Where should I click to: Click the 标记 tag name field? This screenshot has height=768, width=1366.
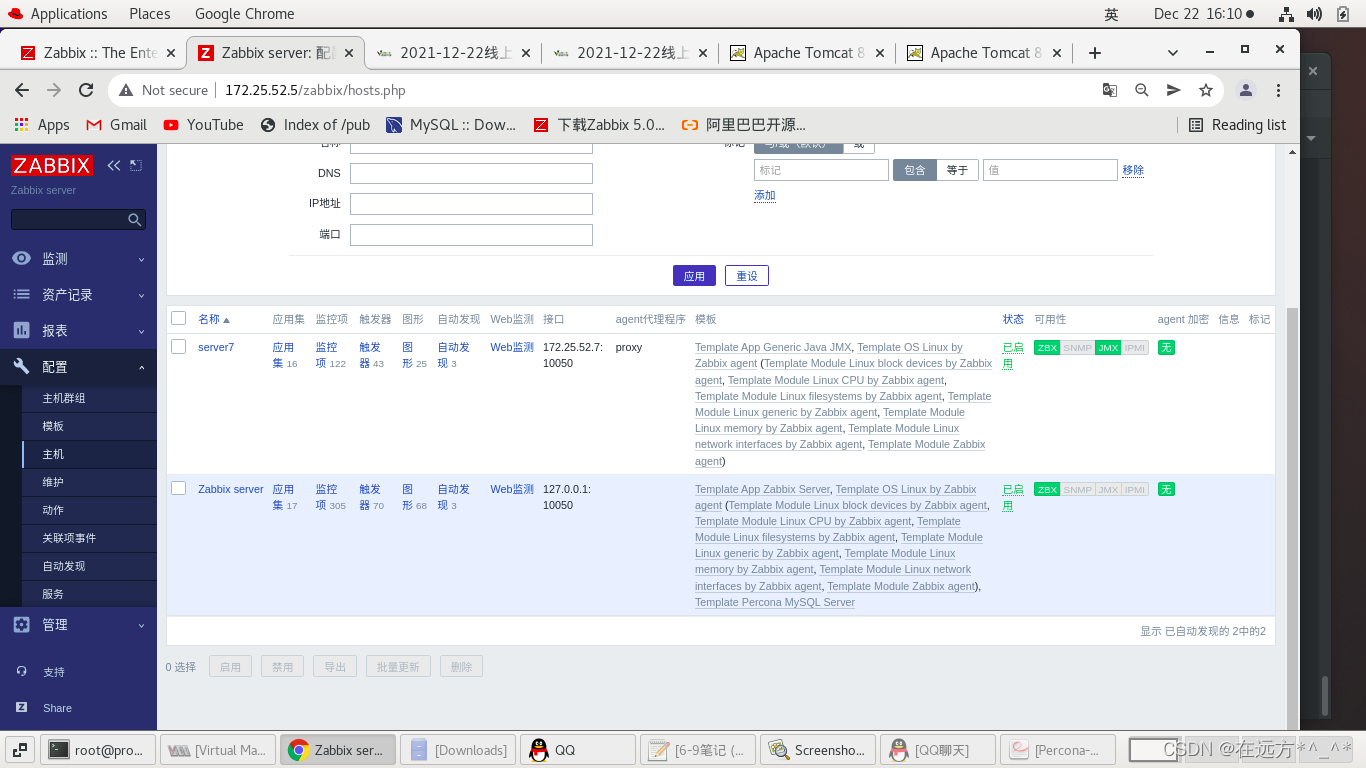point(821,170)
